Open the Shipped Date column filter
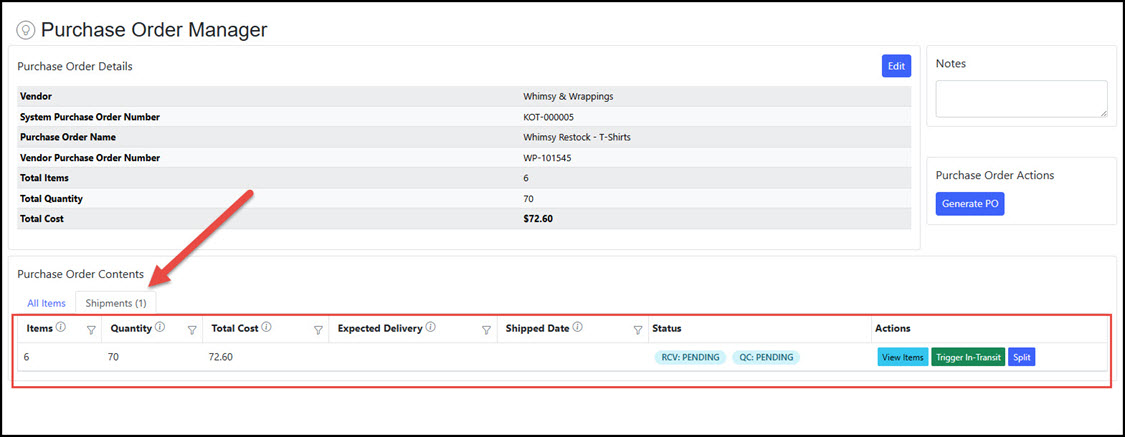 (x=638, y=329)
